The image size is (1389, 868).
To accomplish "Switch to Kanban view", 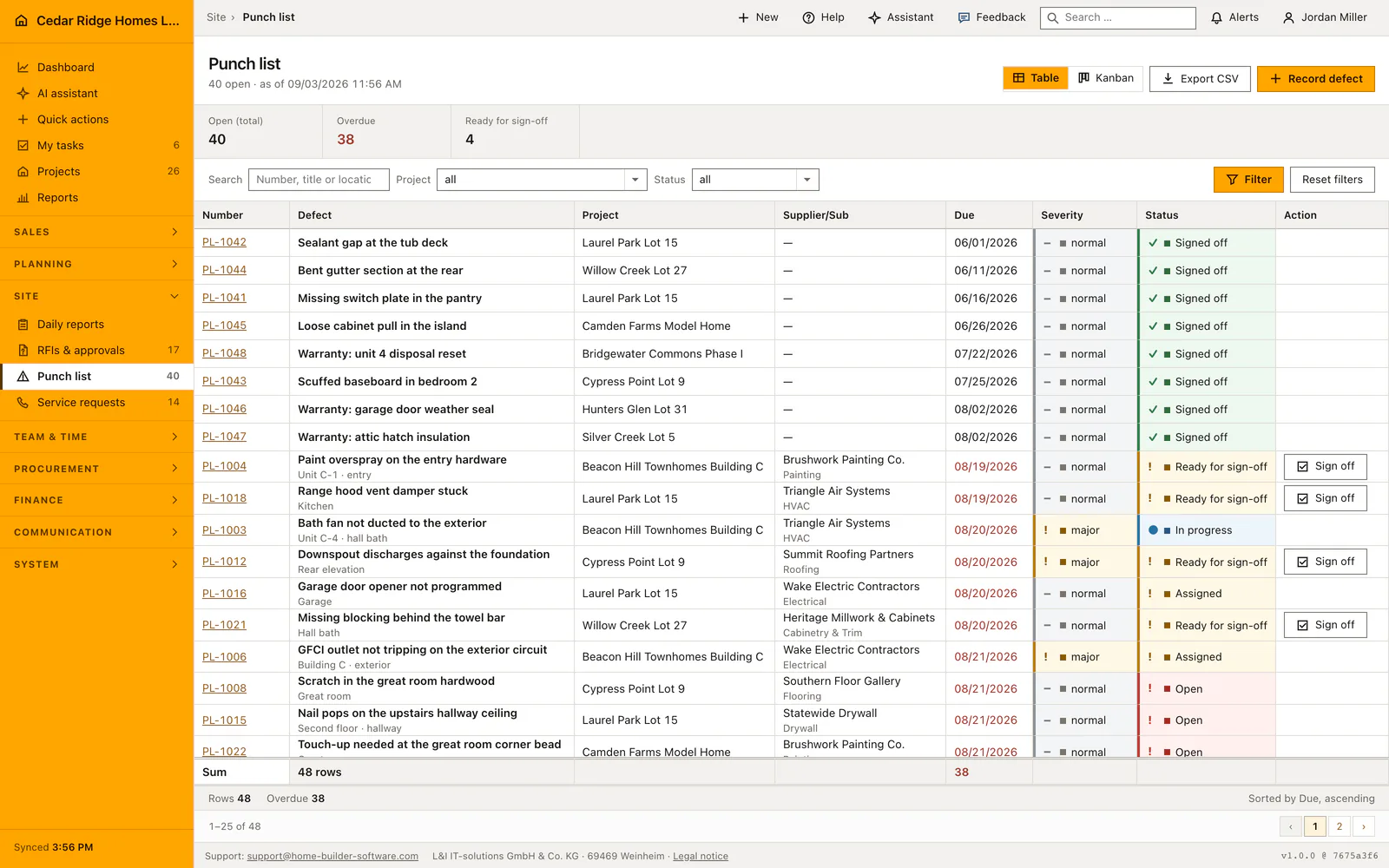I will point(1106,78).
